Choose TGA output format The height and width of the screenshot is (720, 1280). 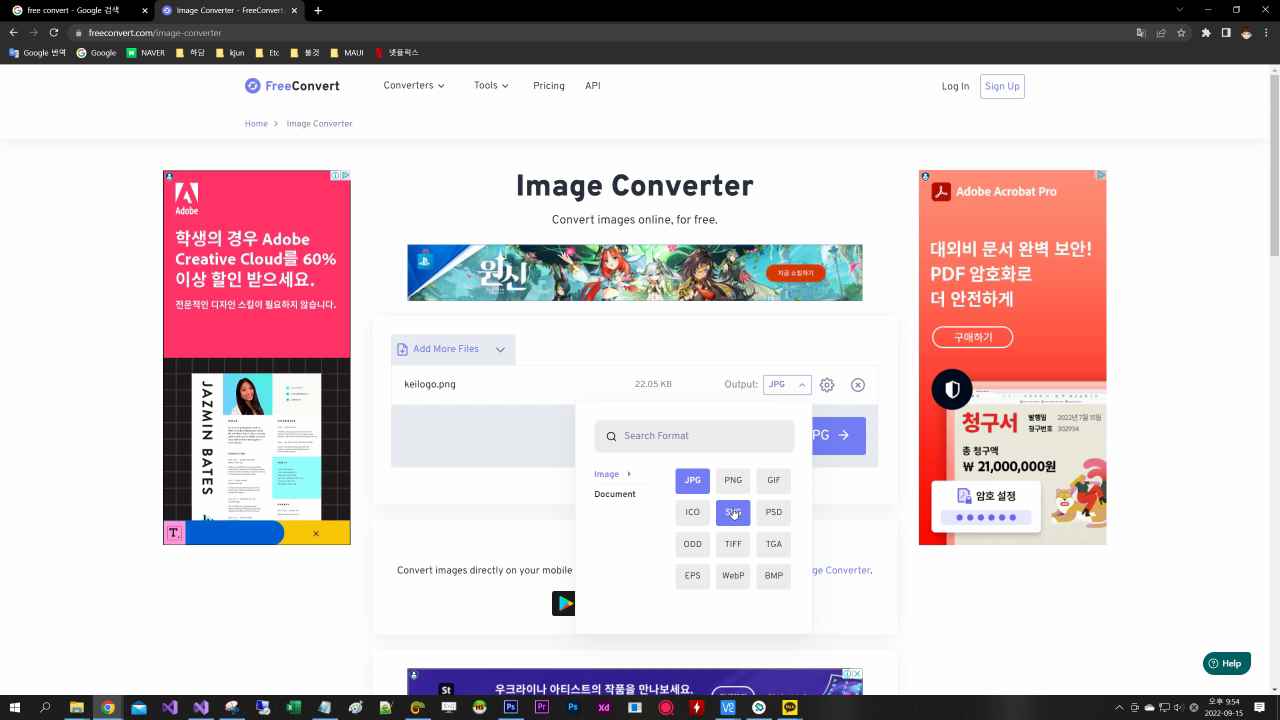(774, 544)
